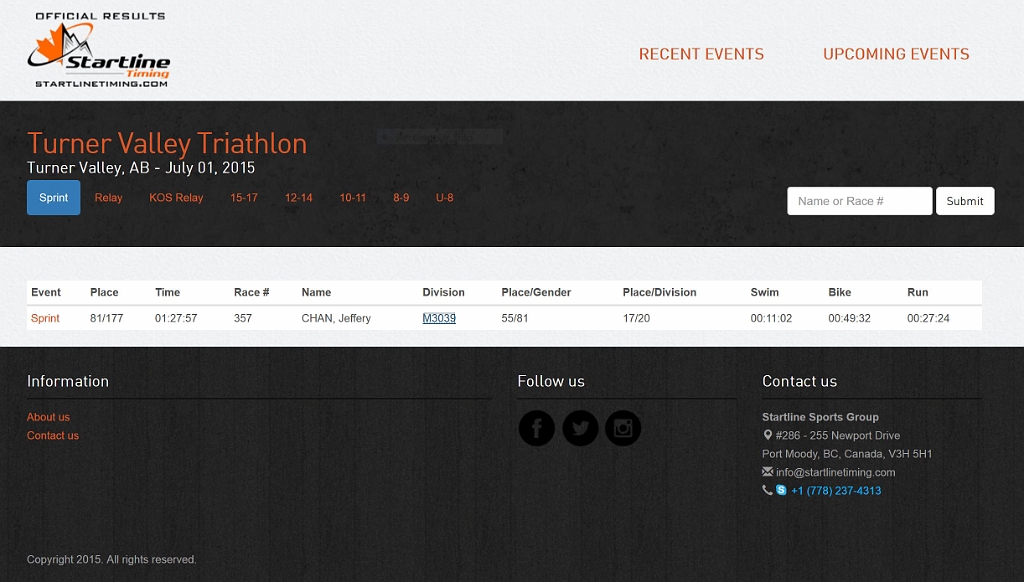Focus the Name or Race # search field
This screenshot has width=1024, height=582.
[859, 201]
